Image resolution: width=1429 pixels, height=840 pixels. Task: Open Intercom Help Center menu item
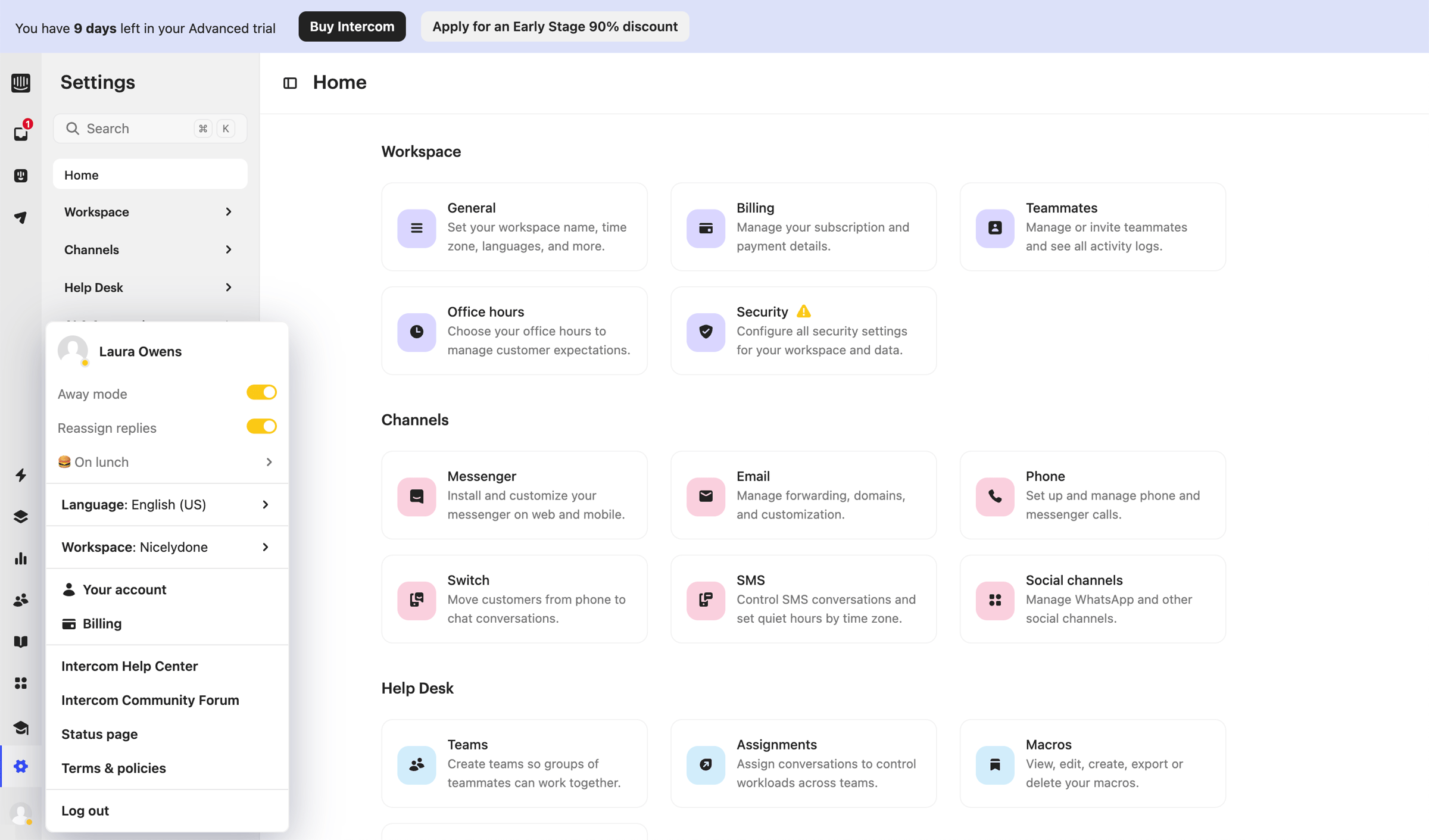point(167,666)
